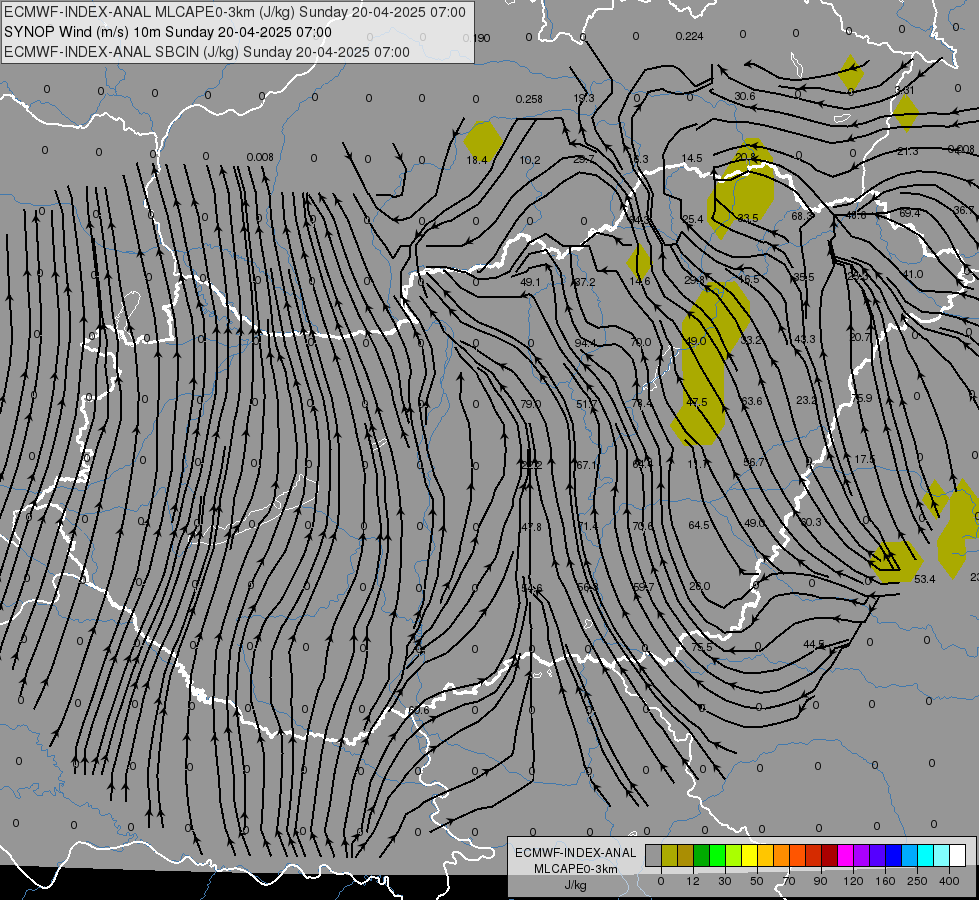Select the pure blue legend swatch
The image size is (979, 900).
point(893,855)
